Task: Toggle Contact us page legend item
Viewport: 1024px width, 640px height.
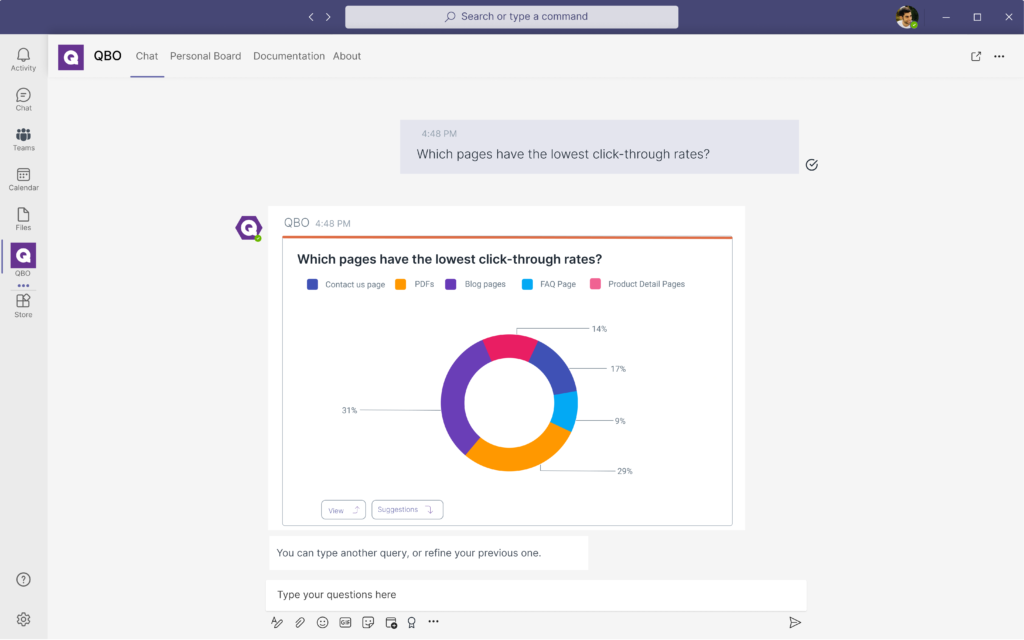Action: click(346, 284)
